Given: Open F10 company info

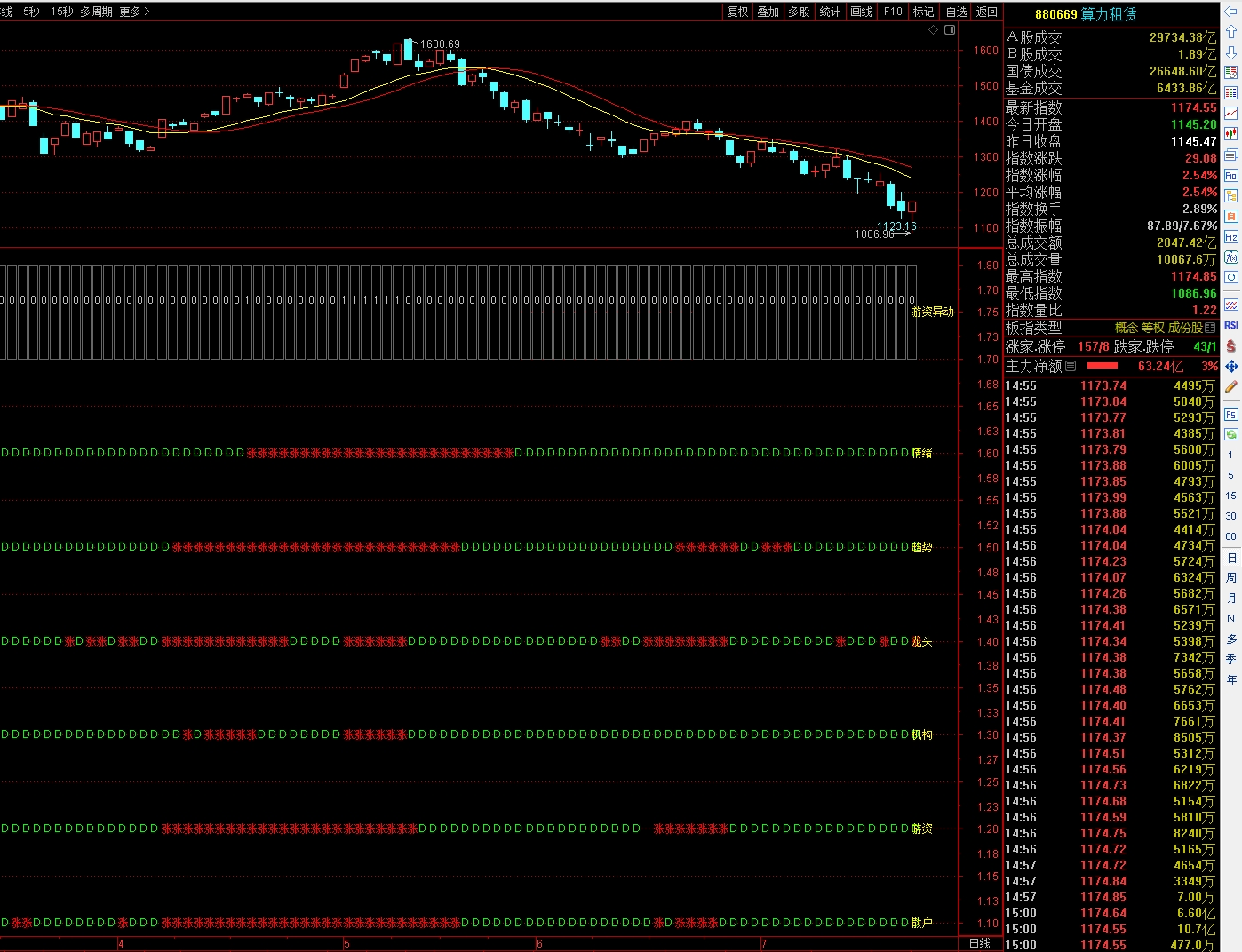Looking at the screenshot, I should (893, 12).
